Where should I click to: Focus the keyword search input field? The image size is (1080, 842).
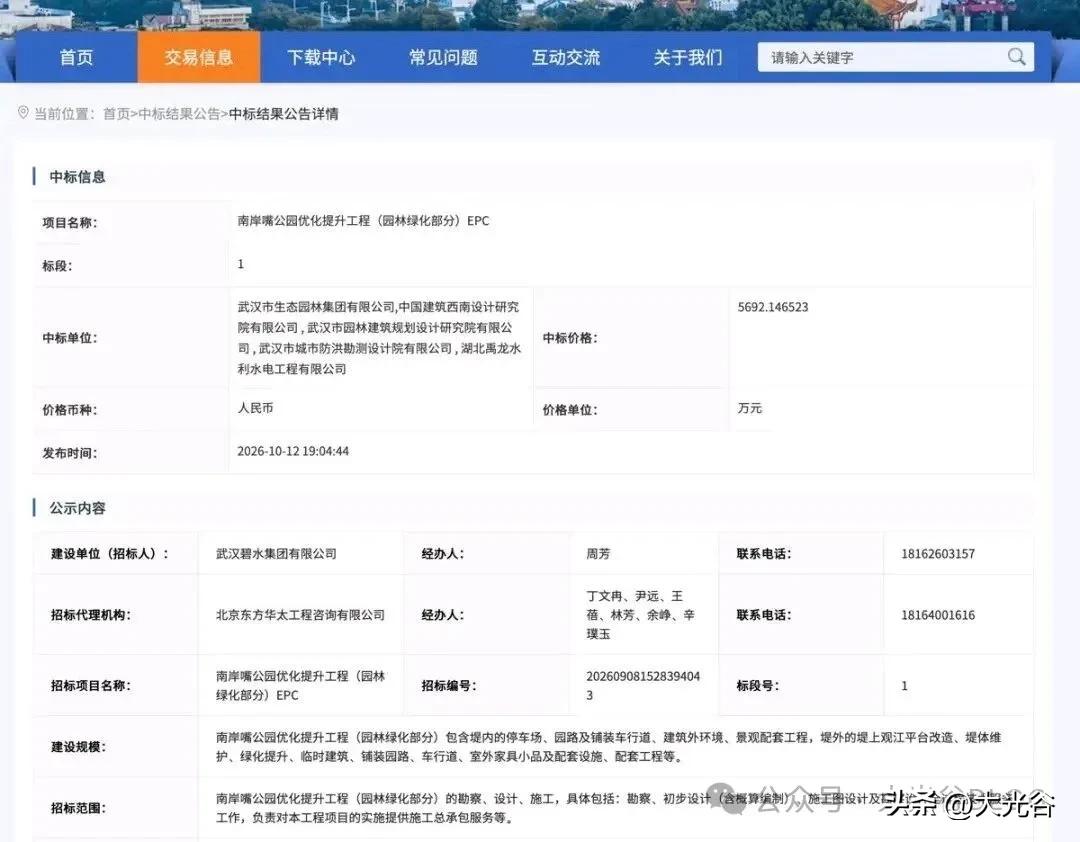(895, 57)
